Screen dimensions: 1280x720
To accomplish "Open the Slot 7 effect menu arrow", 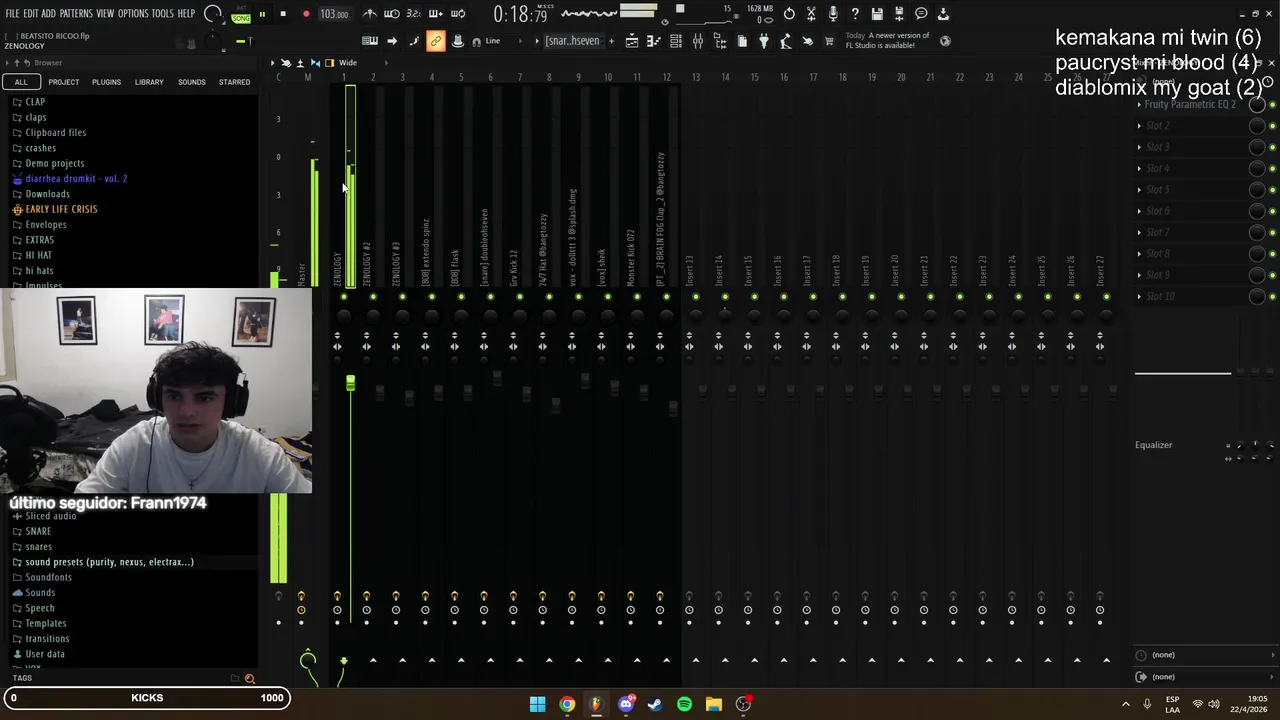I will 1139,232.
